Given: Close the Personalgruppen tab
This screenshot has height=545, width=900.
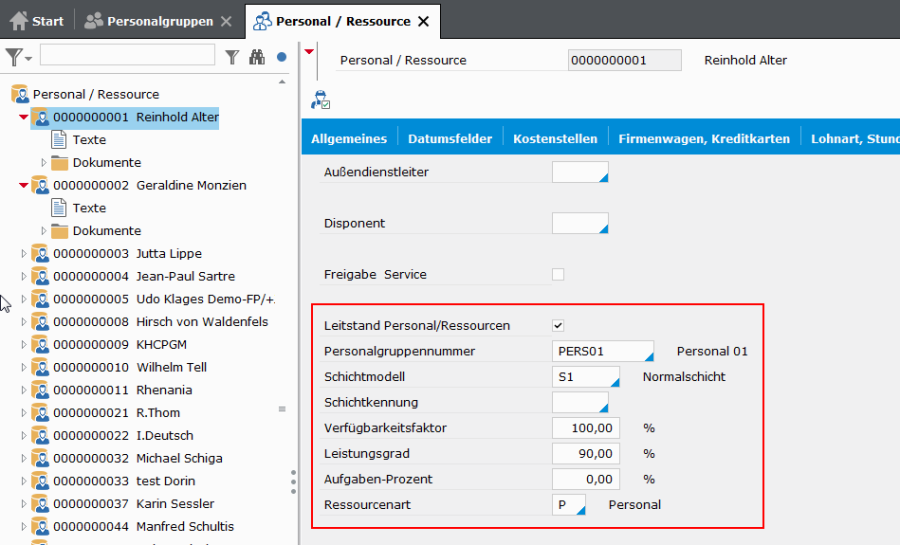Looking at the screenshot, I should point(226,21).
